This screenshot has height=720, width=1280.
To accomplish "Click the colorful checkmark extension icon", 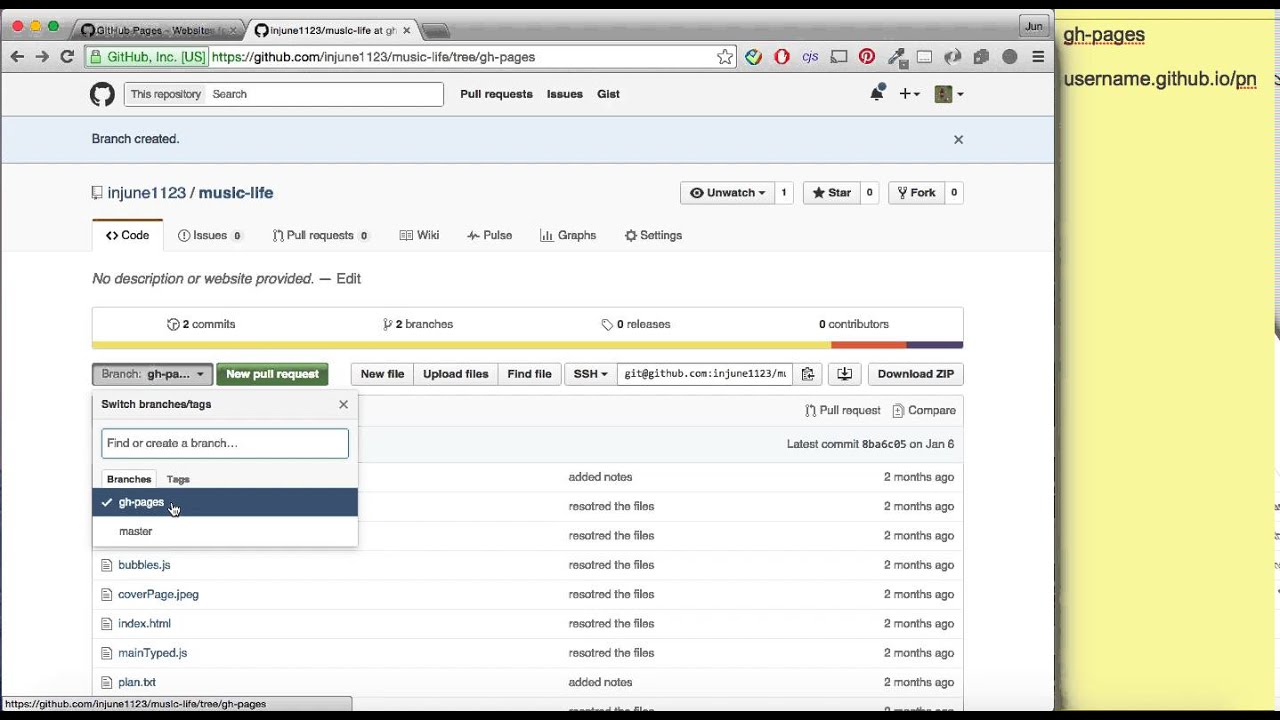I will [754, 57].
